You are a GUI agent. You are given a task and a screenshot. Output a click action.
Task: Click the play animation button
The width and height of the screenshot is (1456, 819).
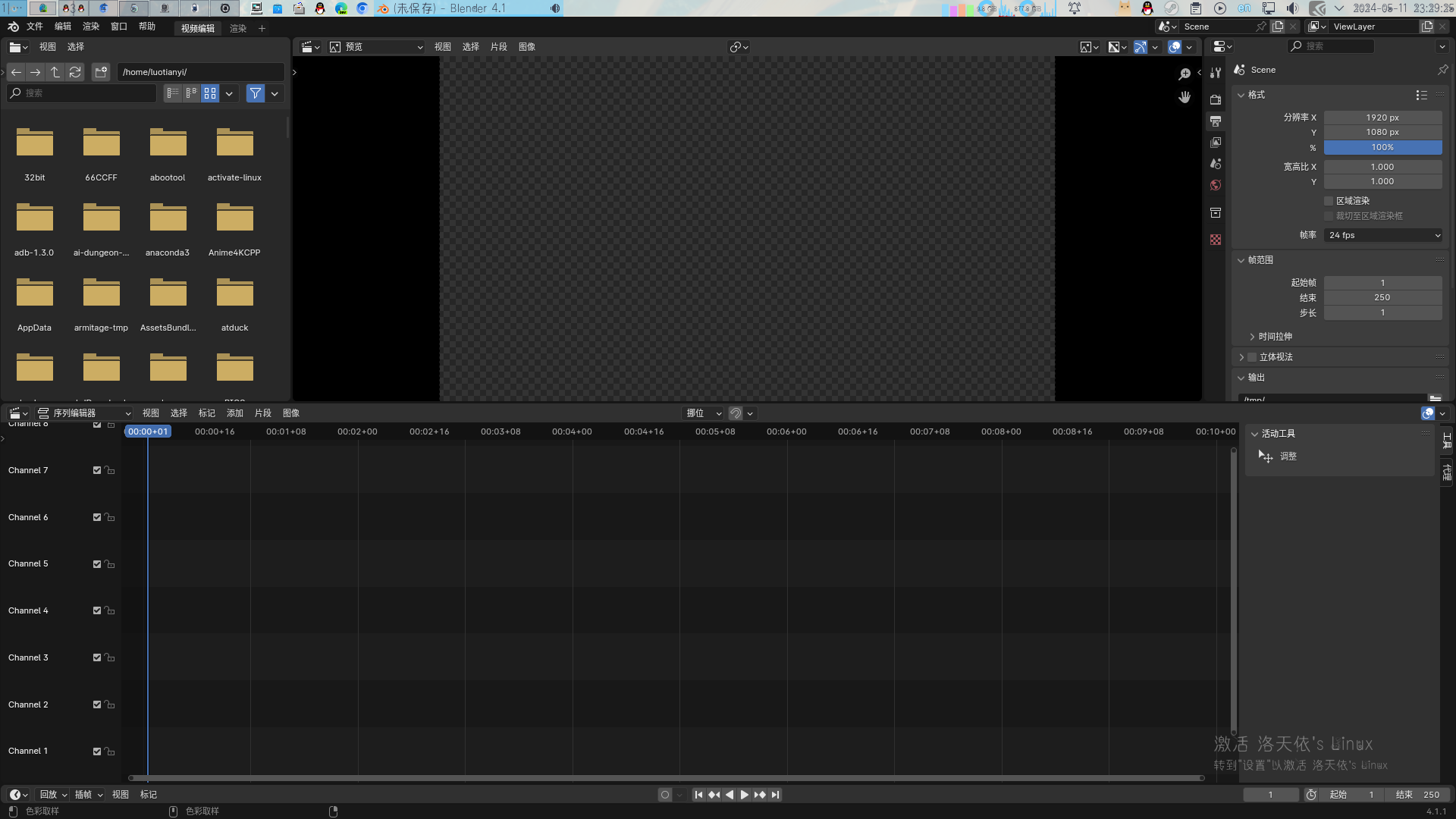(x=744, y=795)
